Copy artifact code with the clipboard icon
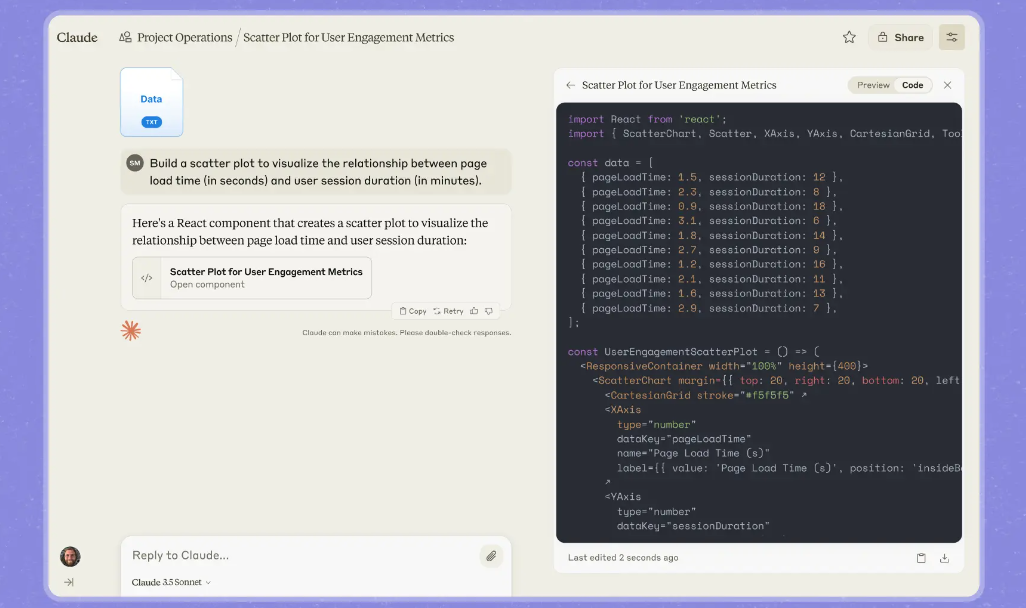This screenshot has width=1026, height=608. 921,558
